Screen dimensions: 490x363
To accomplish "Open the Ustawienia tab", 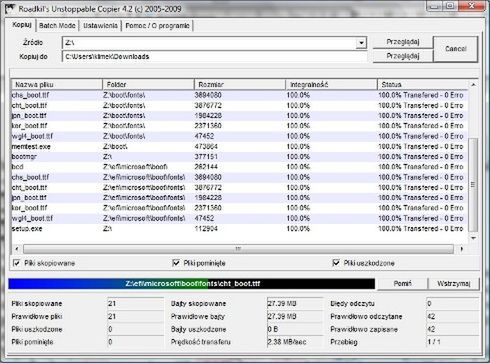I will pos(100,25).
